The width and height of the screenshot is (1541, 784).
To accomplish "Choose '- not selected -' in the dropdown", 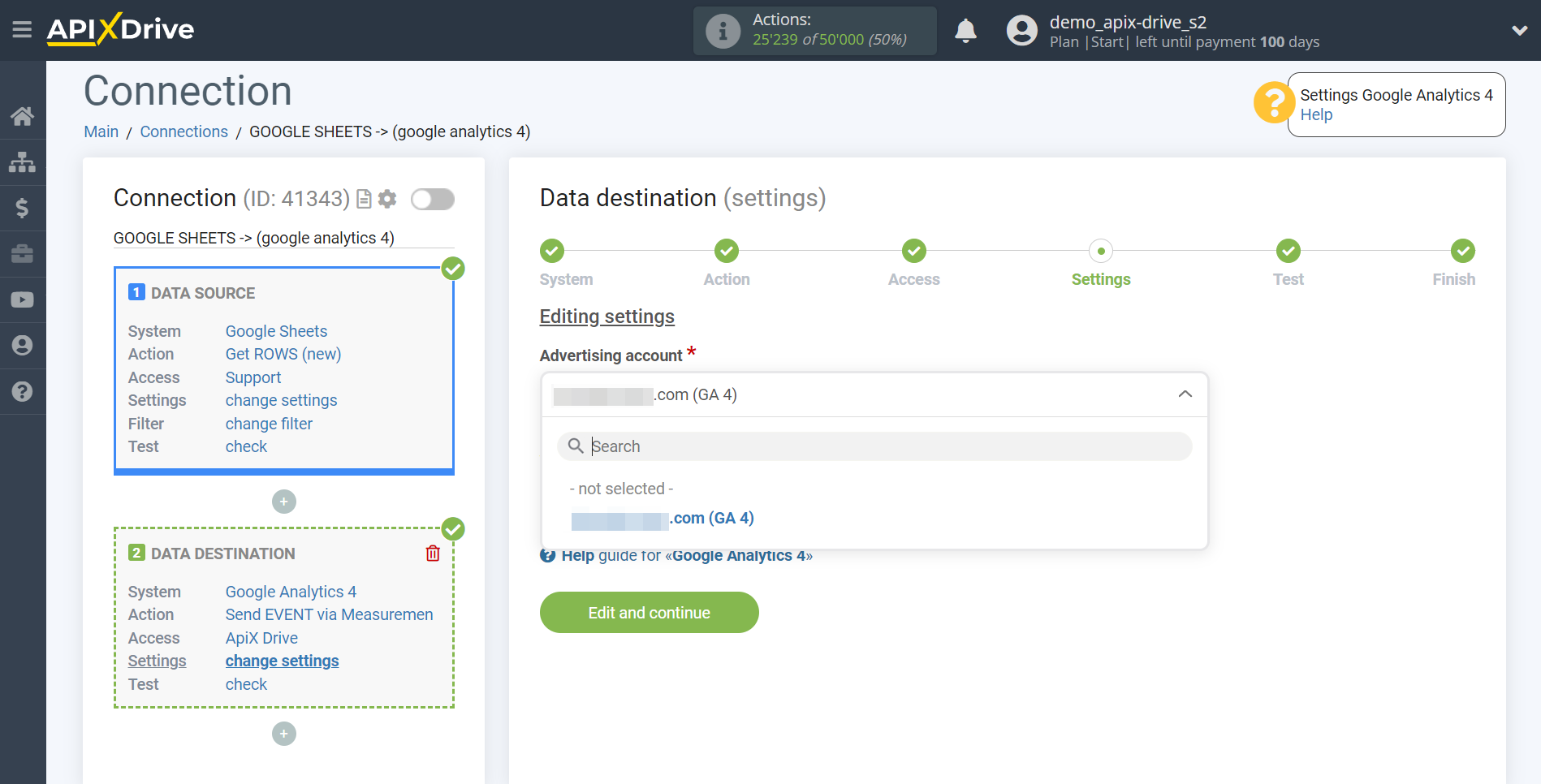I will [620, 488].
